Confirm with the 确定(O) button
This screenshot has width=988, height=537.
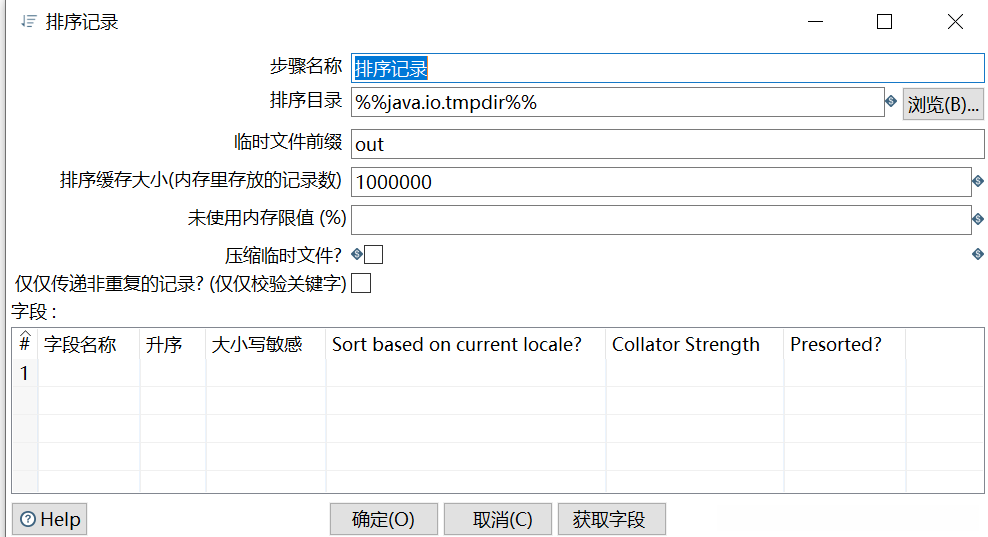383,520
